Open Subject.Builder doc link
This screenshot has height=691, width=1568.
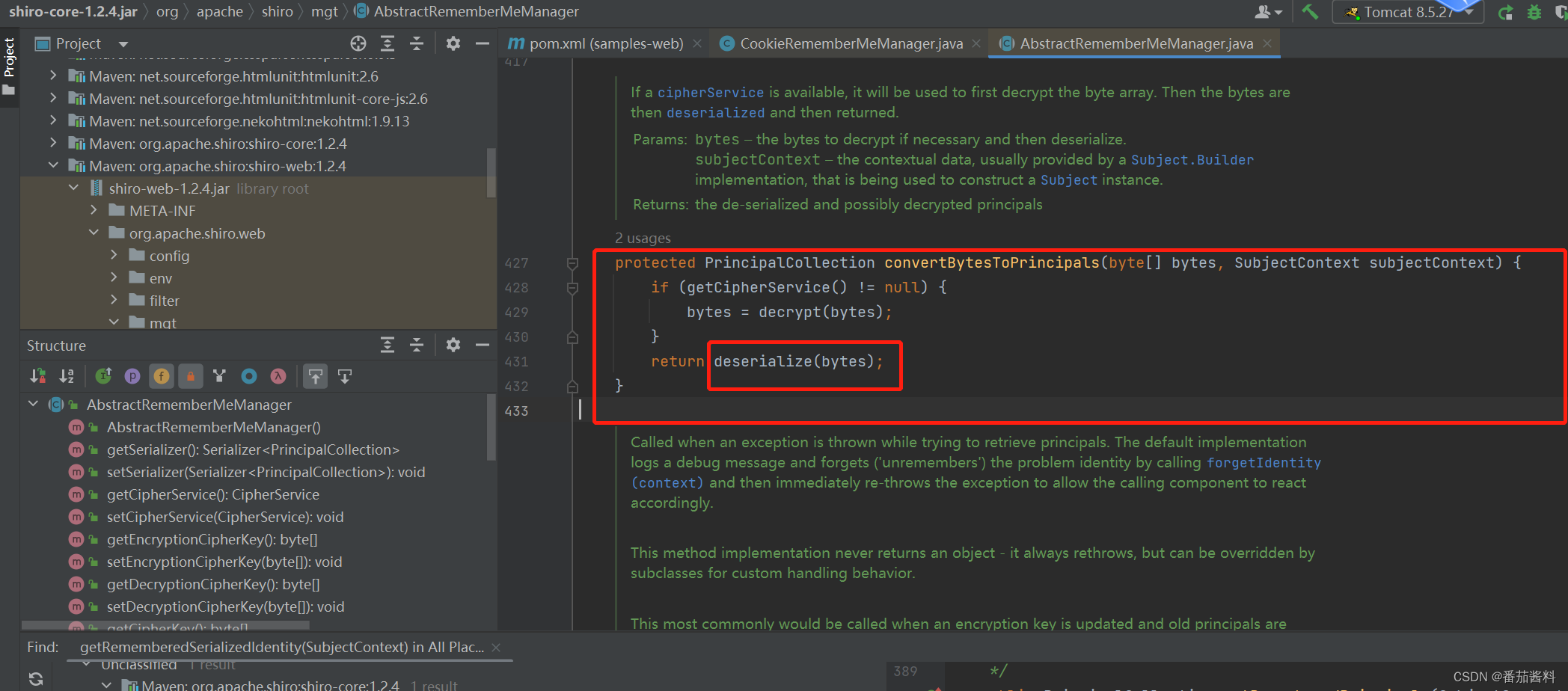(x=1192, y=159)
